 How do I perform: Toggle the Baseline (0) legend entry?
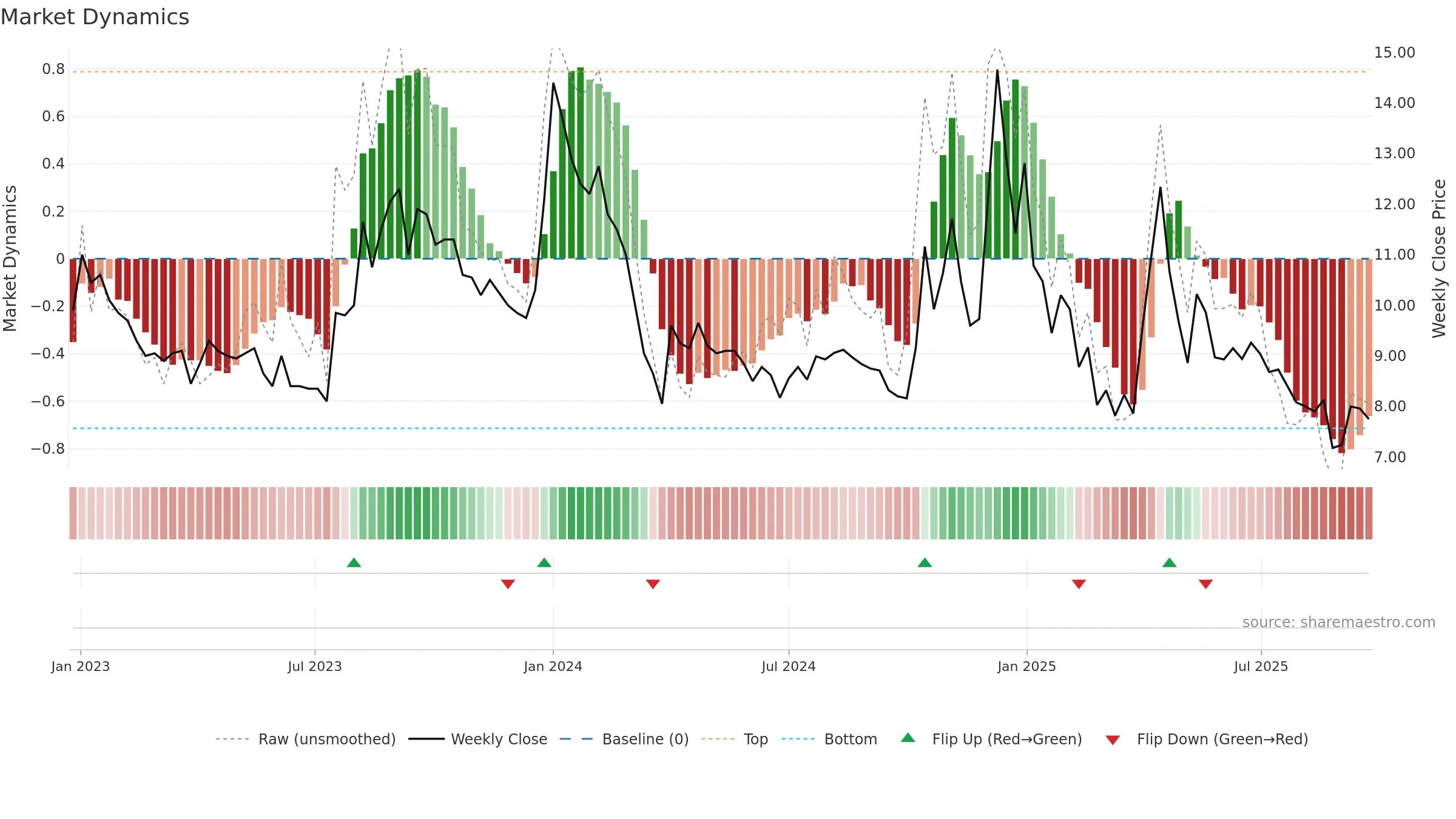point(624,739)
